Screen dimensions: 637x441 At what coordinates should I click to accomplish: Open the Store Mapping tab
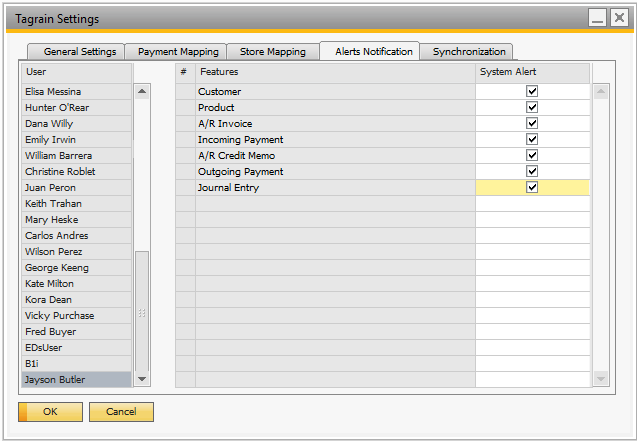click(x=272, y=52)
